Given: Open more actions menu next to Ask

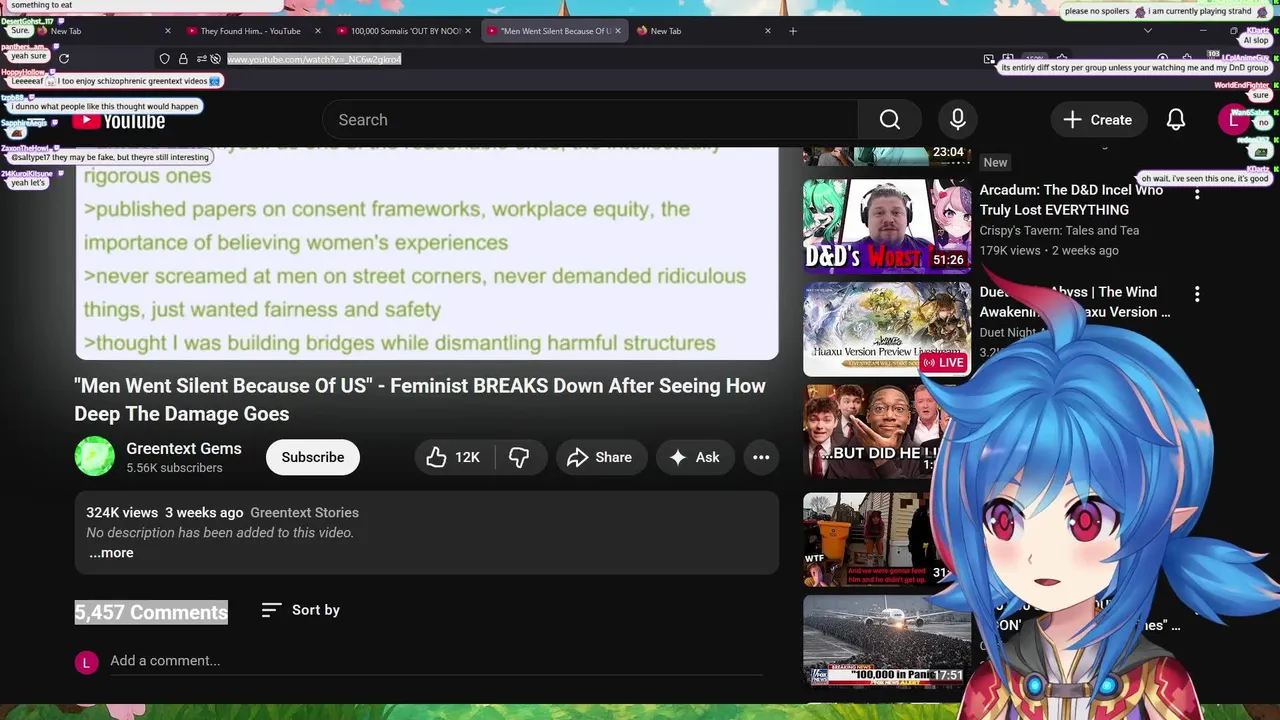Looking at the screenshot, I should click(761, 457).
